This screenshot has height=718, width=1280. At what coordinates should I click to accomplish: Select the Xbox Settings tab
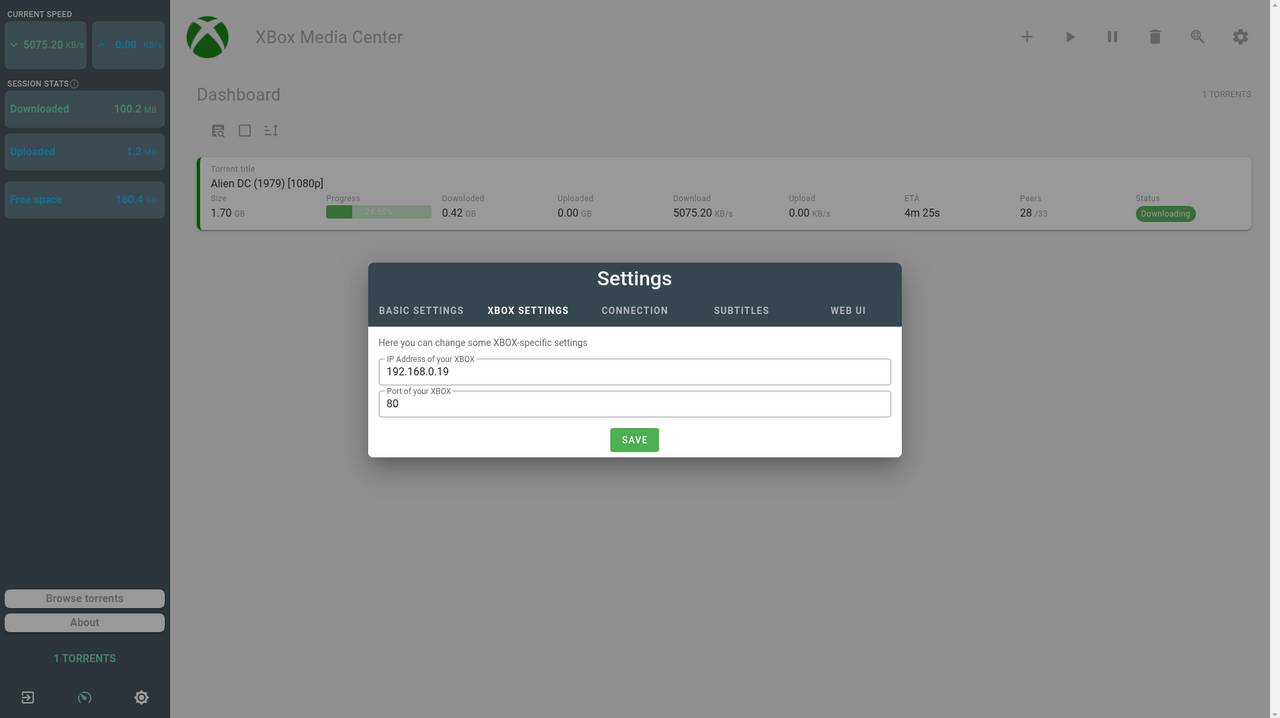528,311
